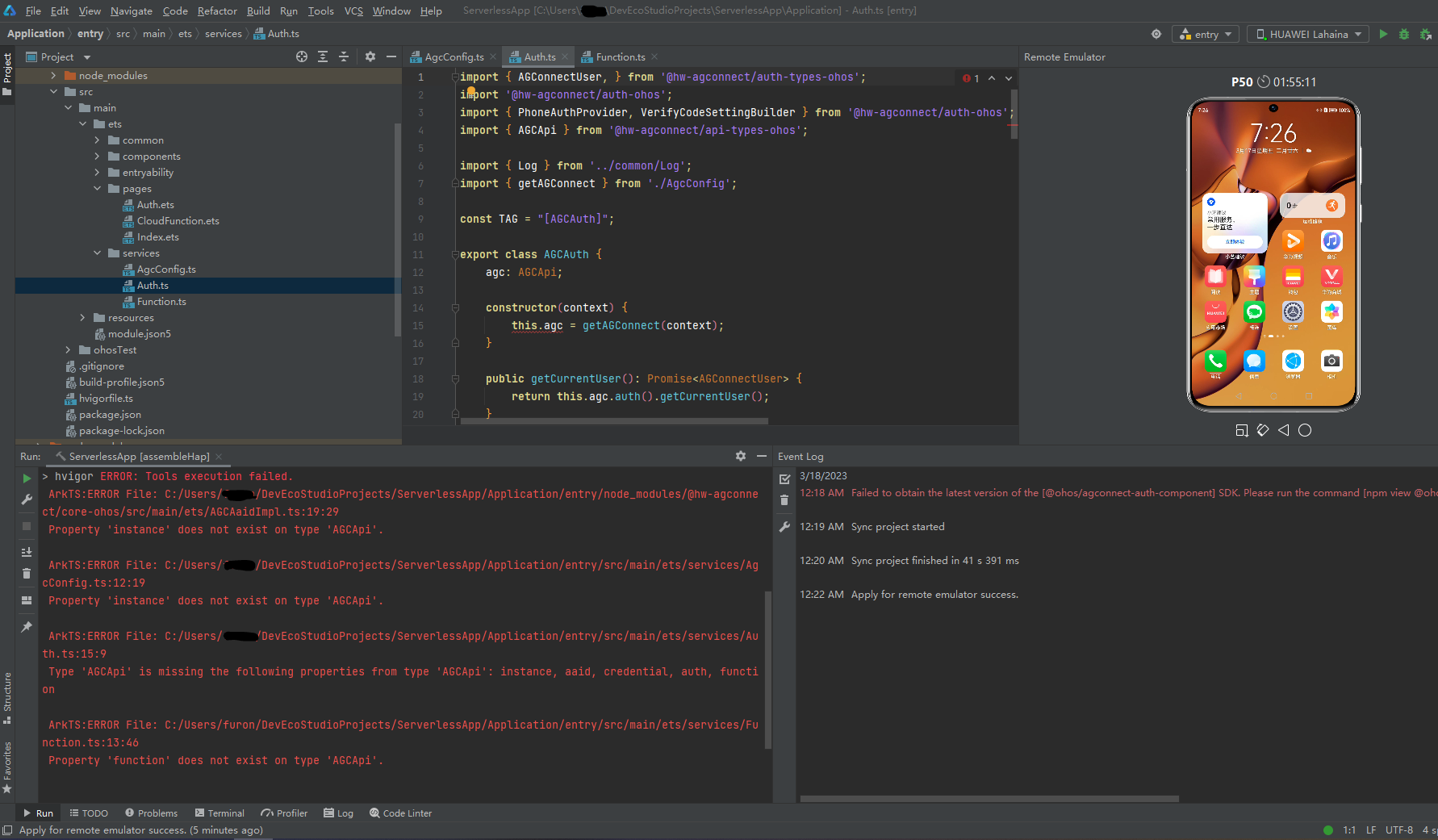Close the Auth.ts editor tab
The height and width of the screenshot is (840, 1438).
click(564, 56)
